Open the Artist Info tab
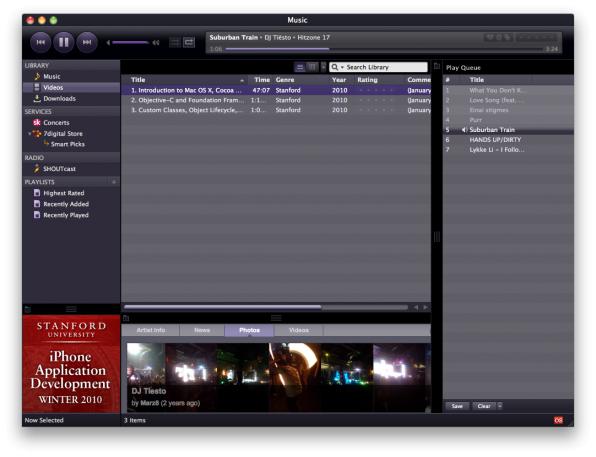 (x=151, y=330)
